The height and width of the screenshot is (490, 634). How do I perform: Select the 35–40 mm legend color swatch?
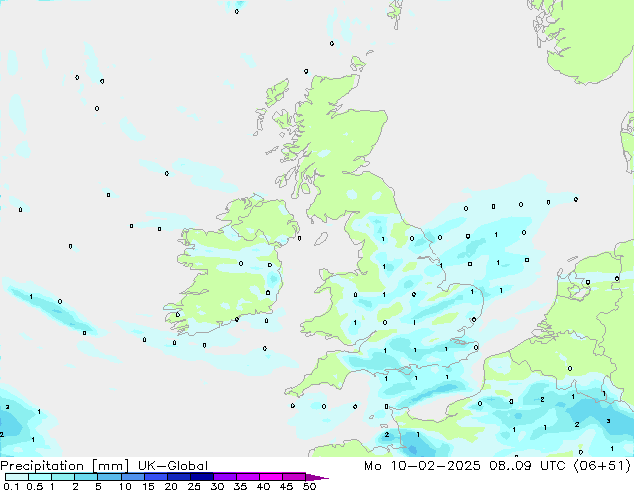pyautogui.click(x=247, y=477)
